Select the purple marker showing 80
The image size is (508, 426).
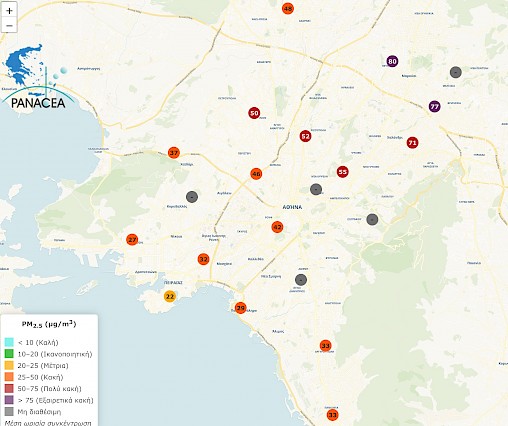[392, 61]
